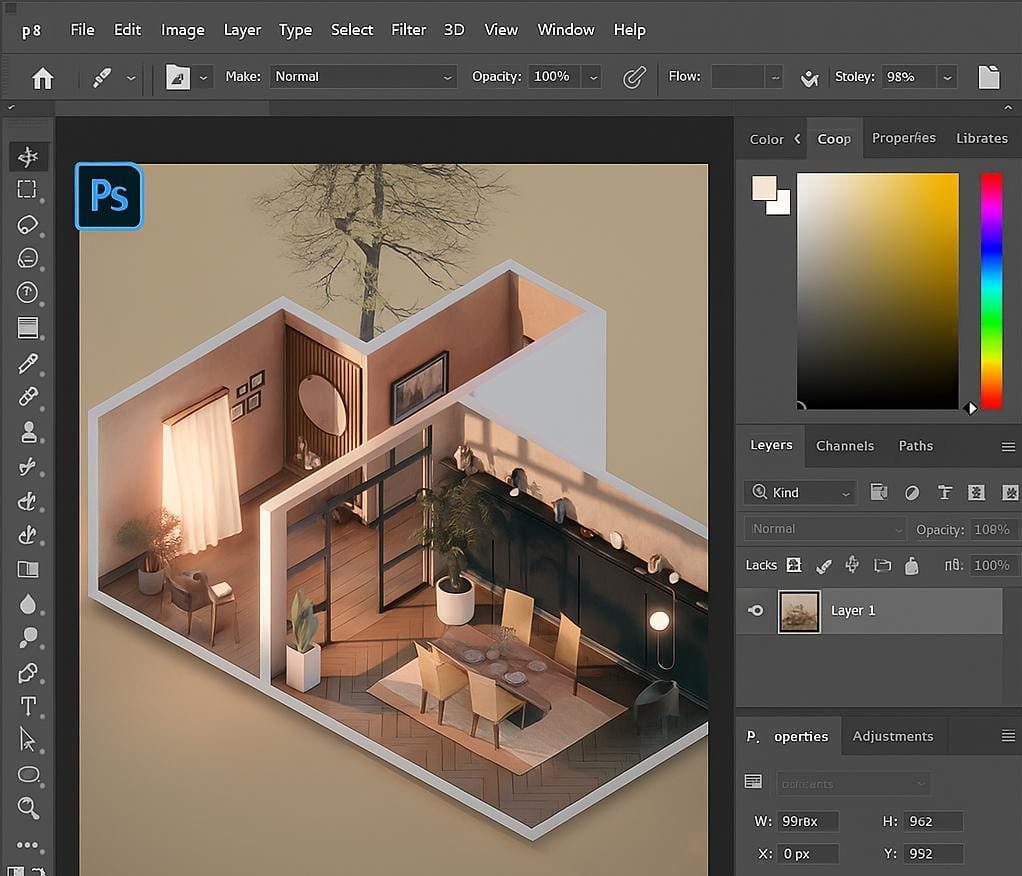Select the Zoom magnifier tool
1022x876 pixels.
28,808
